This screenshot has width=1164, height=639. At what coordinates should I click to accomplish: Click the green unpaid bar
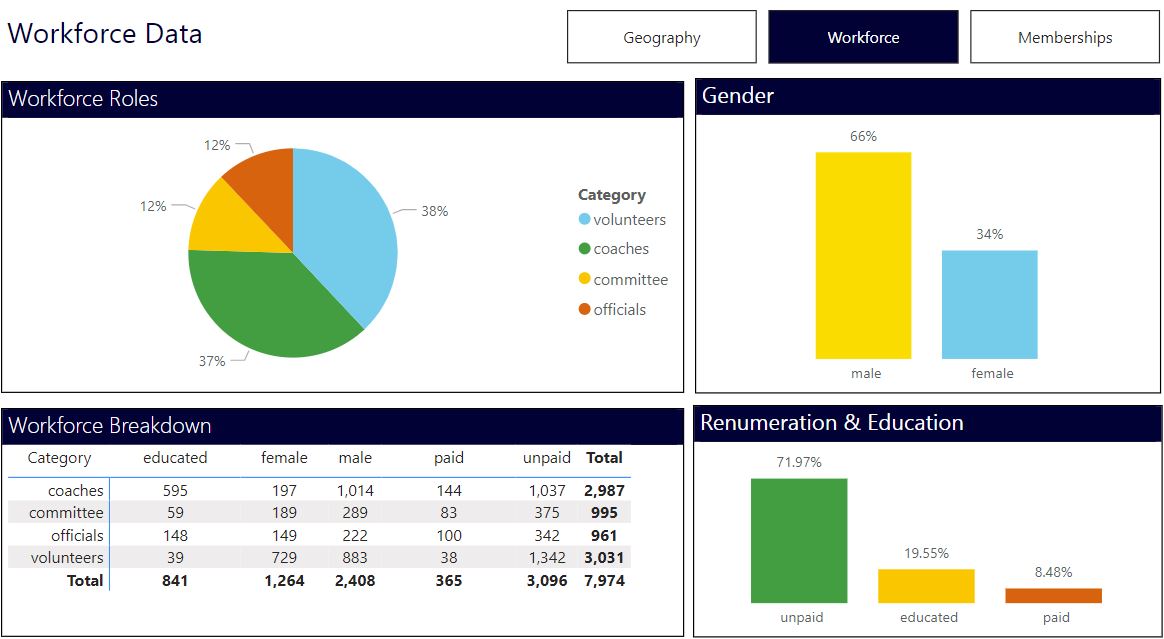[799, 540]
